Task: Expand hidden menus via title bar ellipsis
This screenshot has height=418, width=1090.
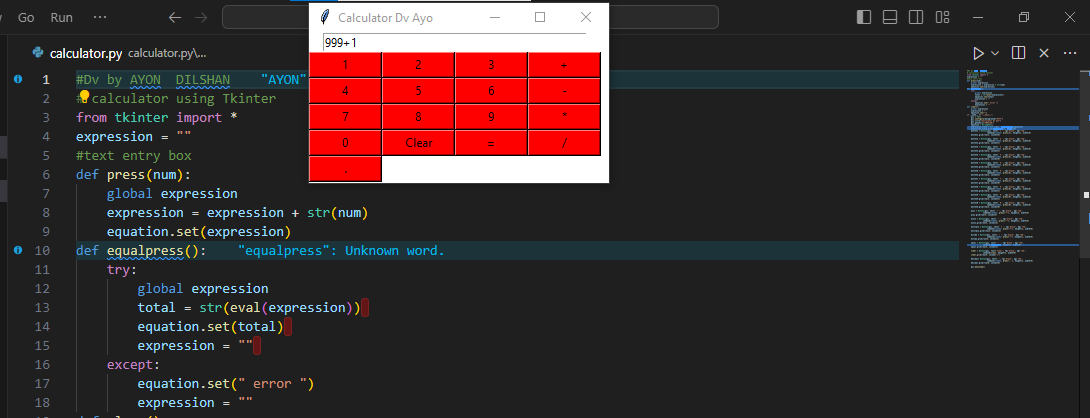Action: click(100, 18)
